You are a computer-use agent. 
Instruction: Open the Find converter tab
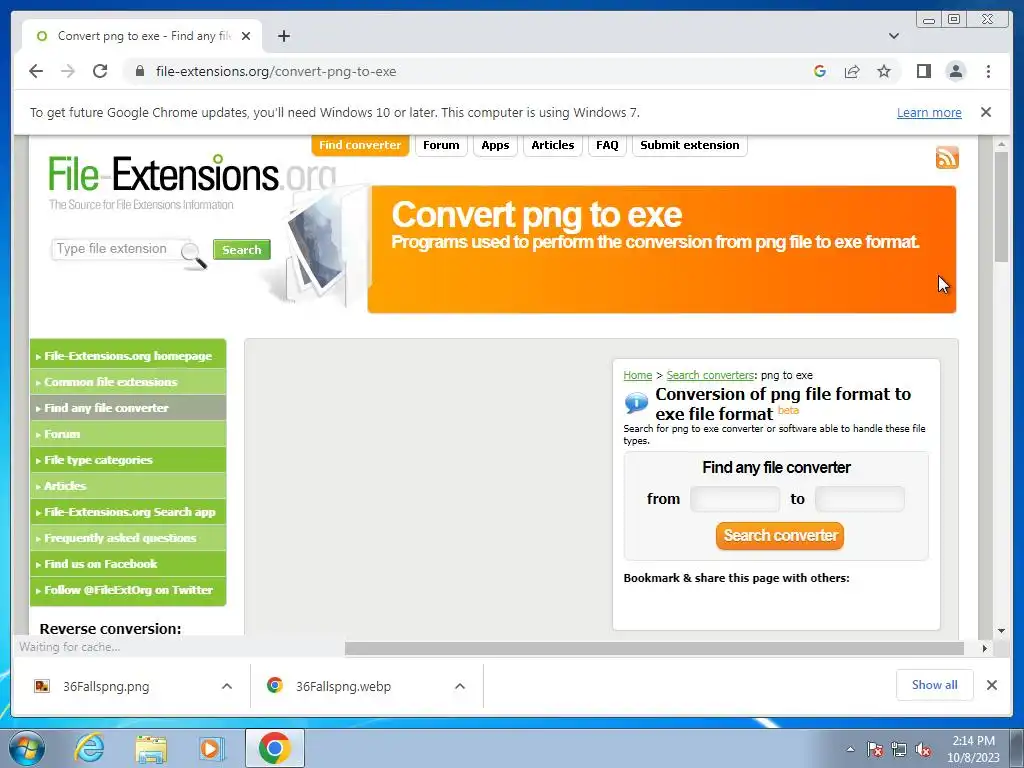click(x=360, y=145)
